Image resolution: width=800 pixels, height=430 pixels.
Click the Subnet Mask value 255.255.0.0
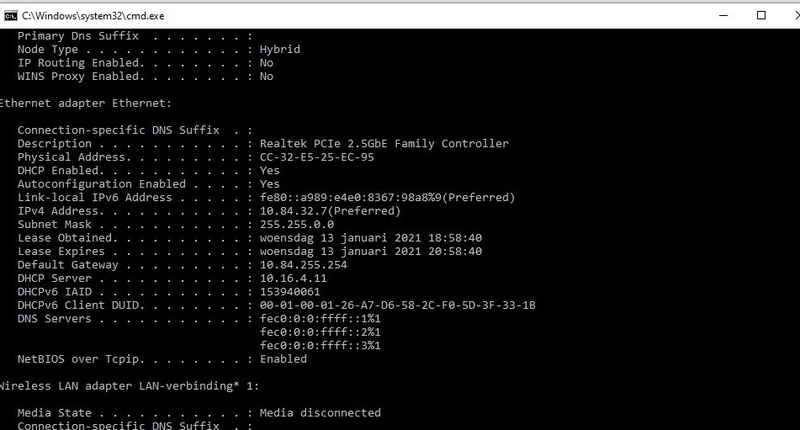297,225
